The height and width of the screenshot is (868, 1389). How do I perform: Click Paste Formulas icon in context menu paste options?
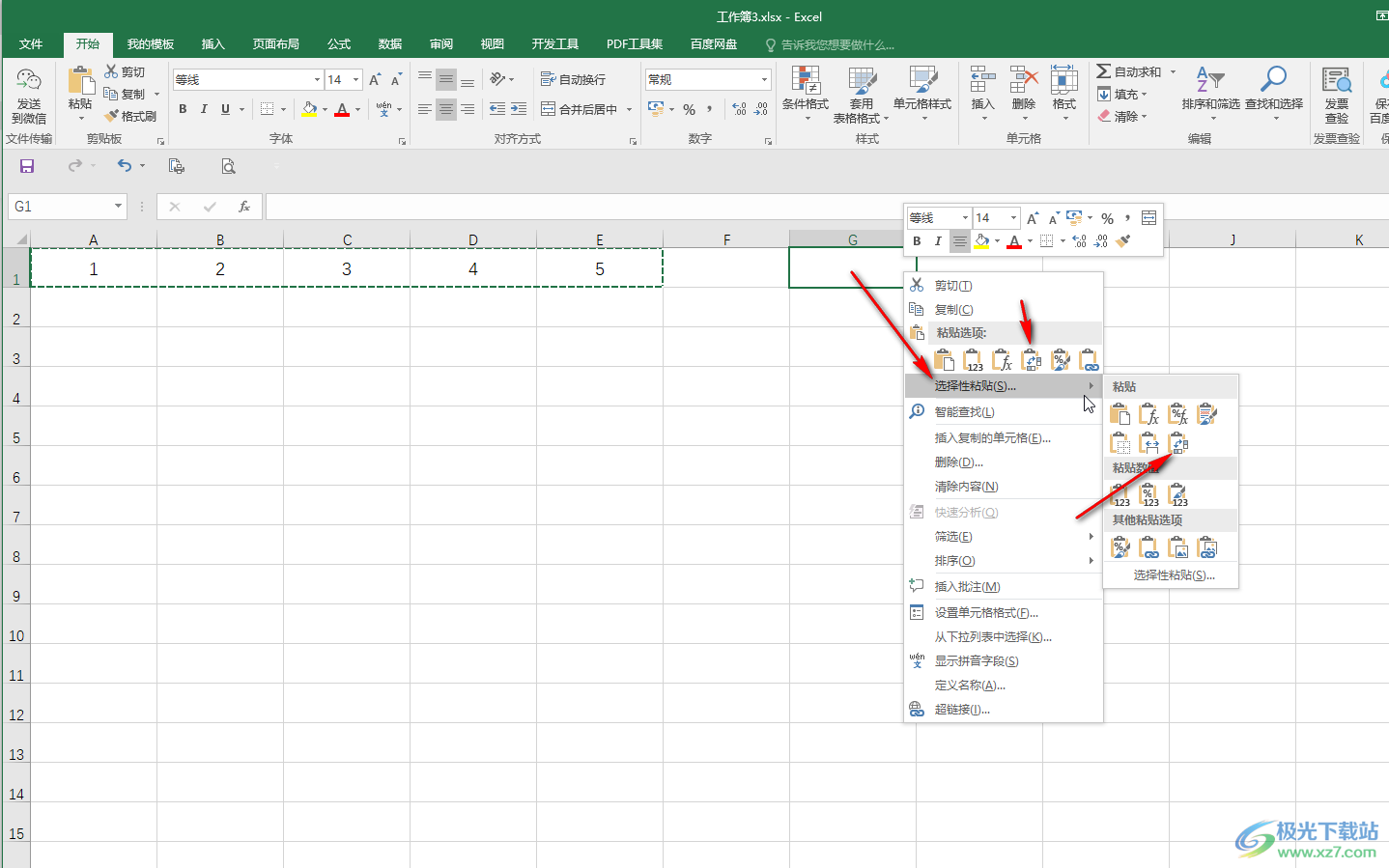[x=1003, y=360]
